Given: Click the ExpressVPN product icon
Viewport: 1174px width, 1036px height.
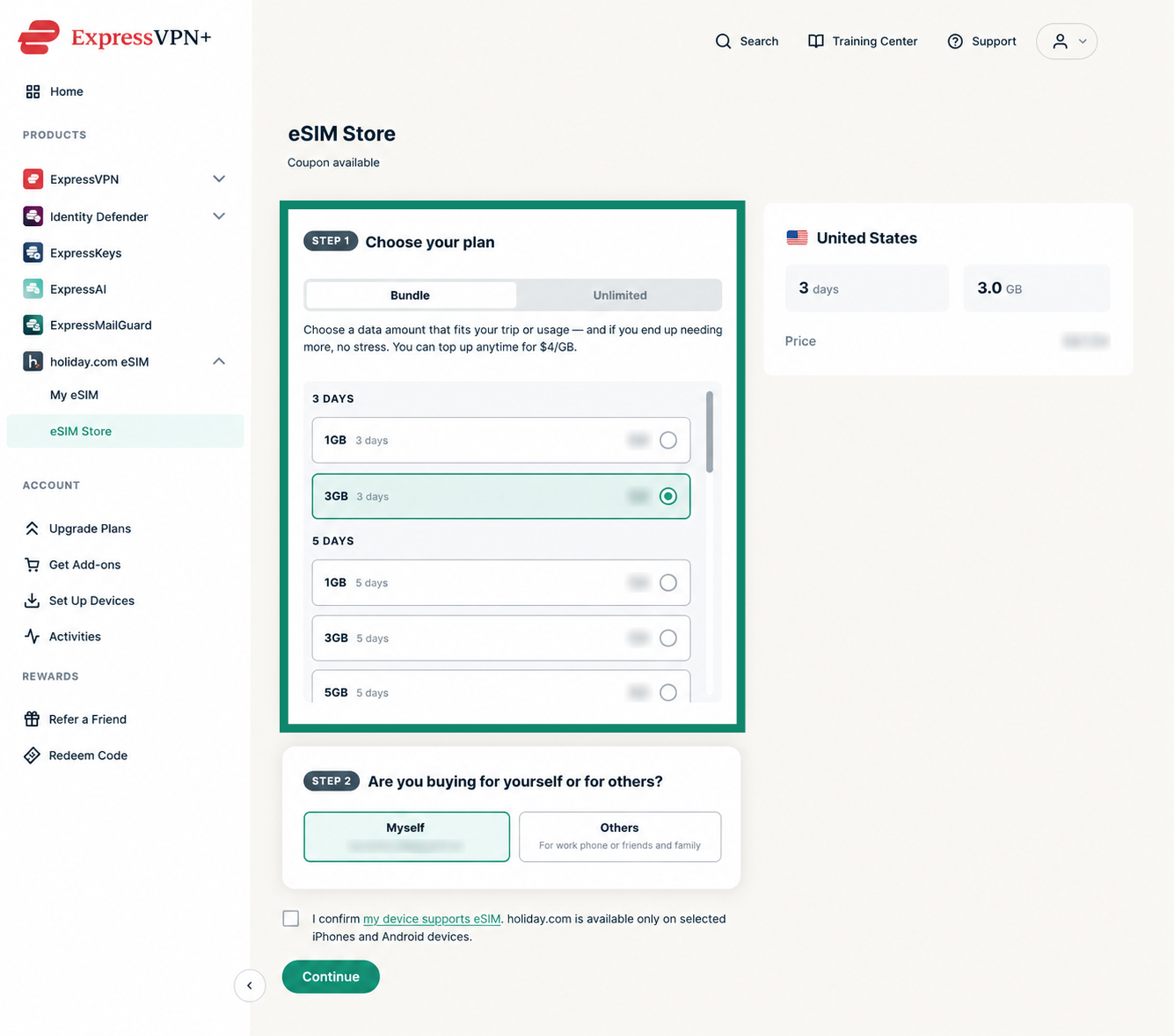Looking at the screenshot, I should (x=33, y=179).
